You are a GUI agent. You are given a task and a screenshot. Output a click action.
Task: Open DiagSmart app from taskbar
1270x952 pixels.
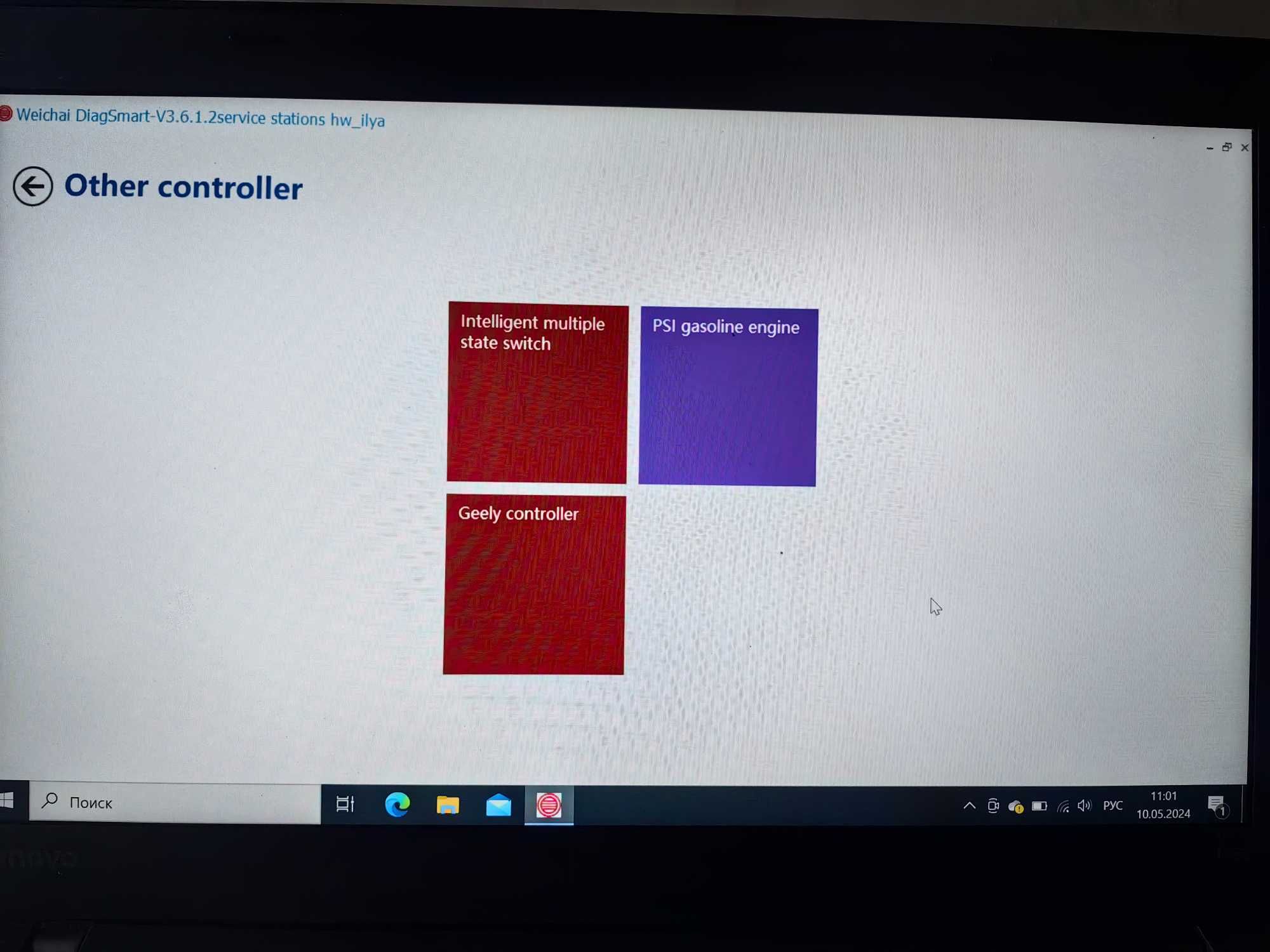pyautogui.click(x=549, y=803)
